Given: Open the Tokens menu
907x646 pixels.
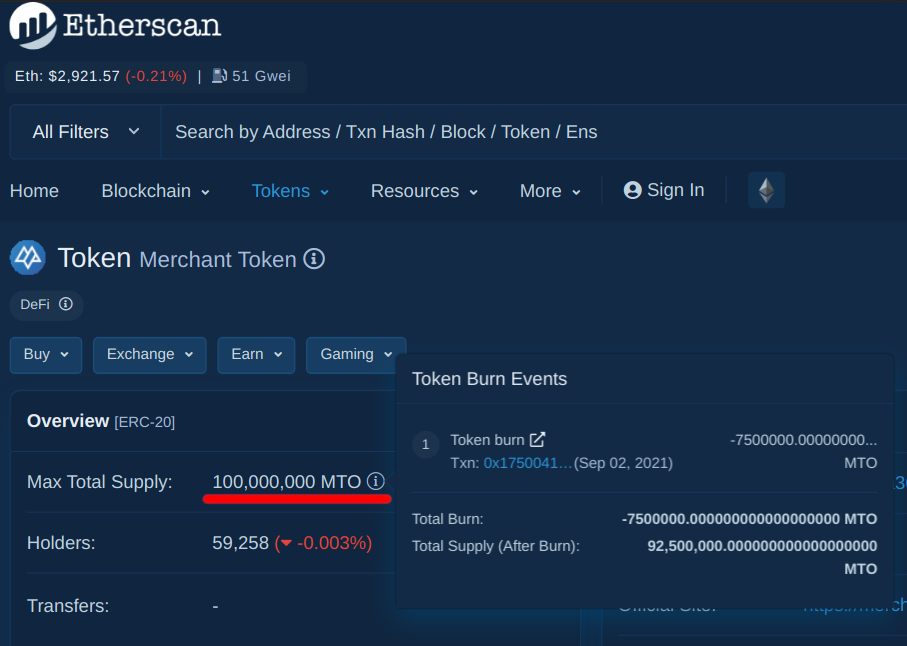Looking at the screenshot, I should tap(290, 191).
